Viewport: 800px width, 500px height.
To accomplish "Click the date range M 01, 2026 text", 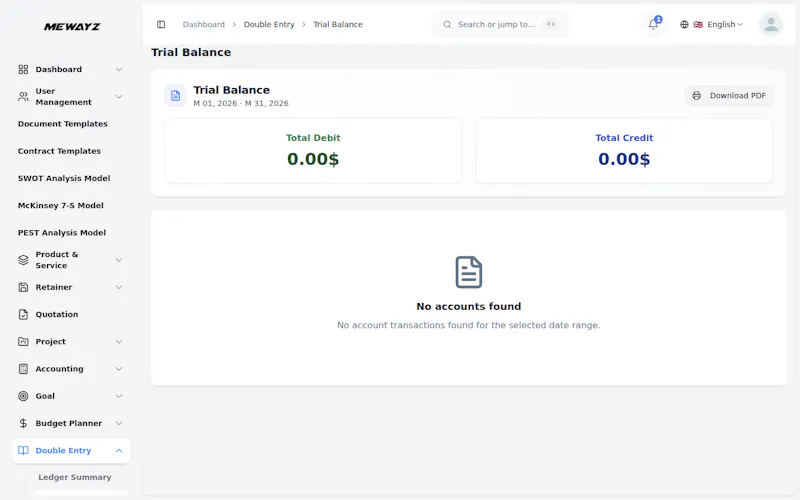I will 241,104.
